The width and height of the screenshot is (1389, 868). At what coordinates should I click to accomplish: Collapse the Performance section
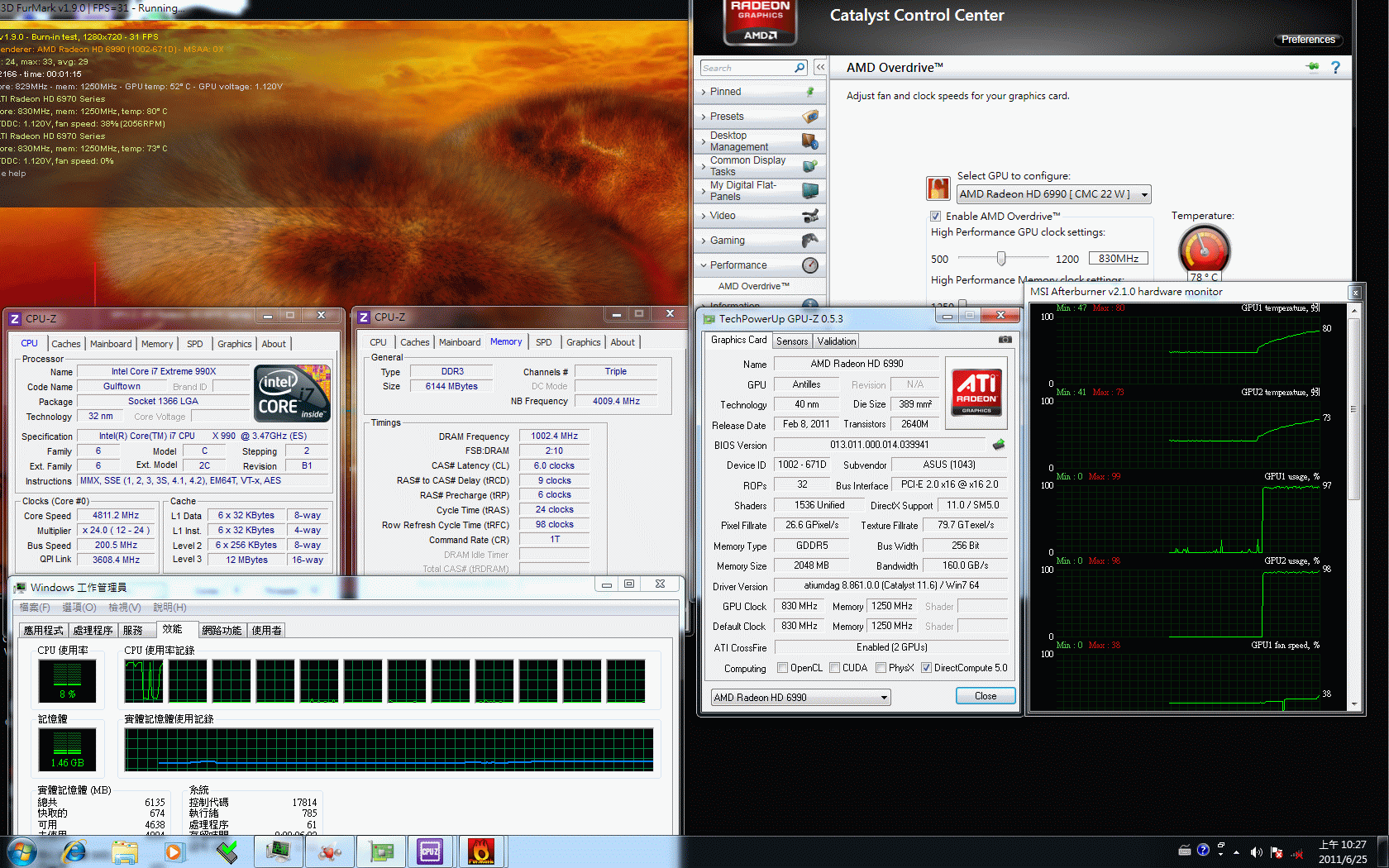point(704,265)
